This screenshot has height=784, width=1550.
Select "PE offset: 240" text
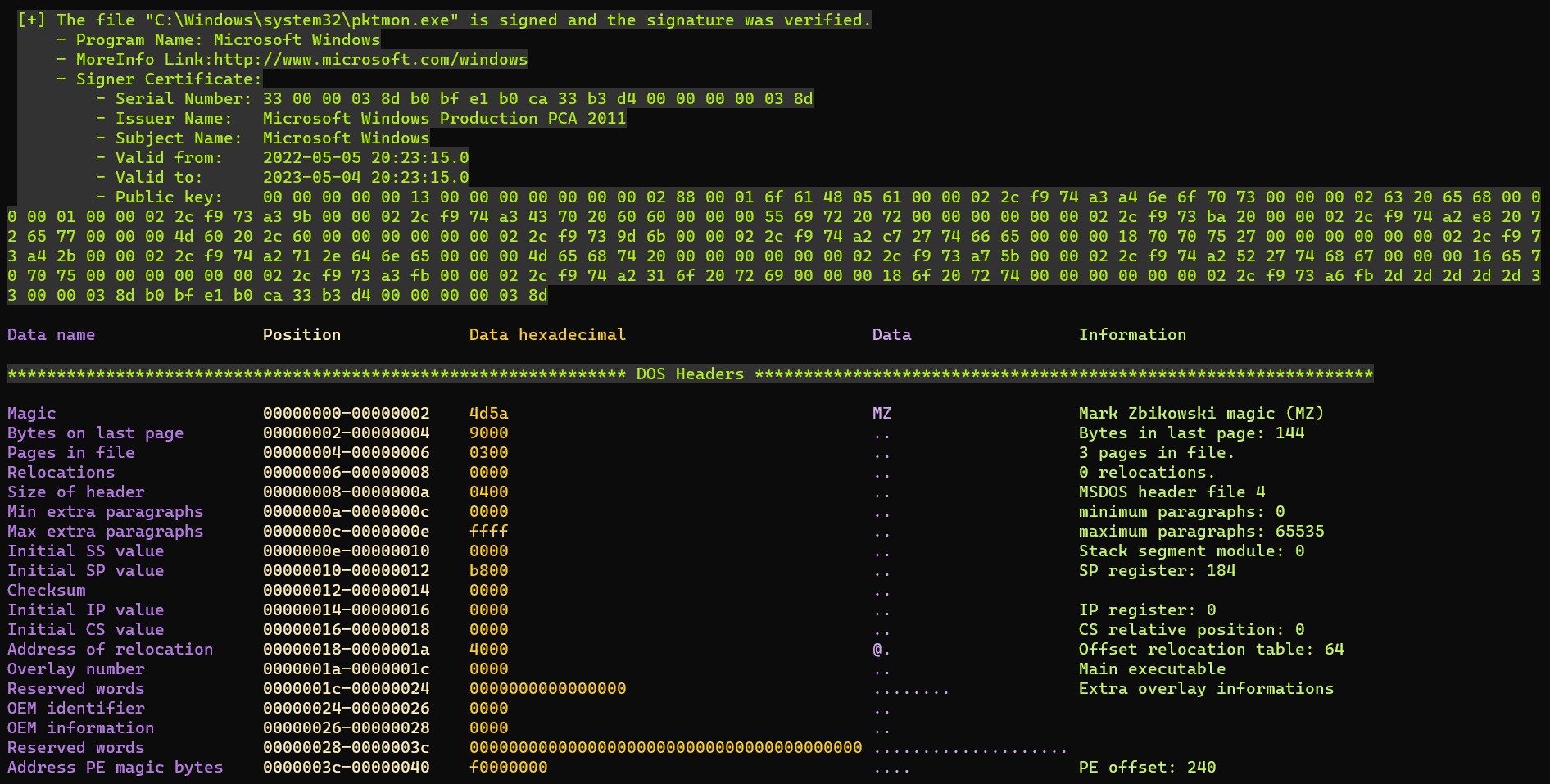coord(1148,768)
